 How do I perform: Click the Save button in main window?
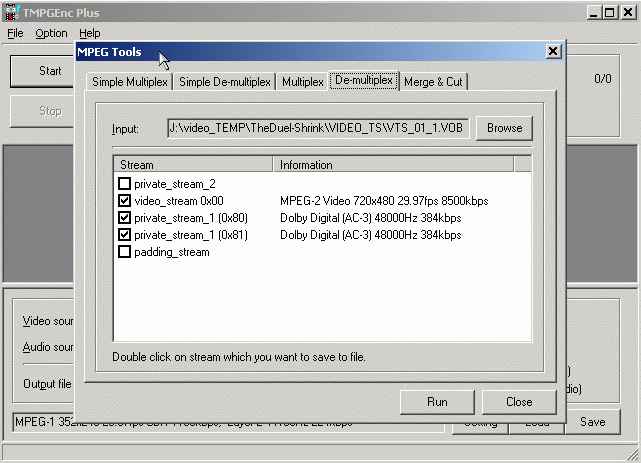(592, 422)
